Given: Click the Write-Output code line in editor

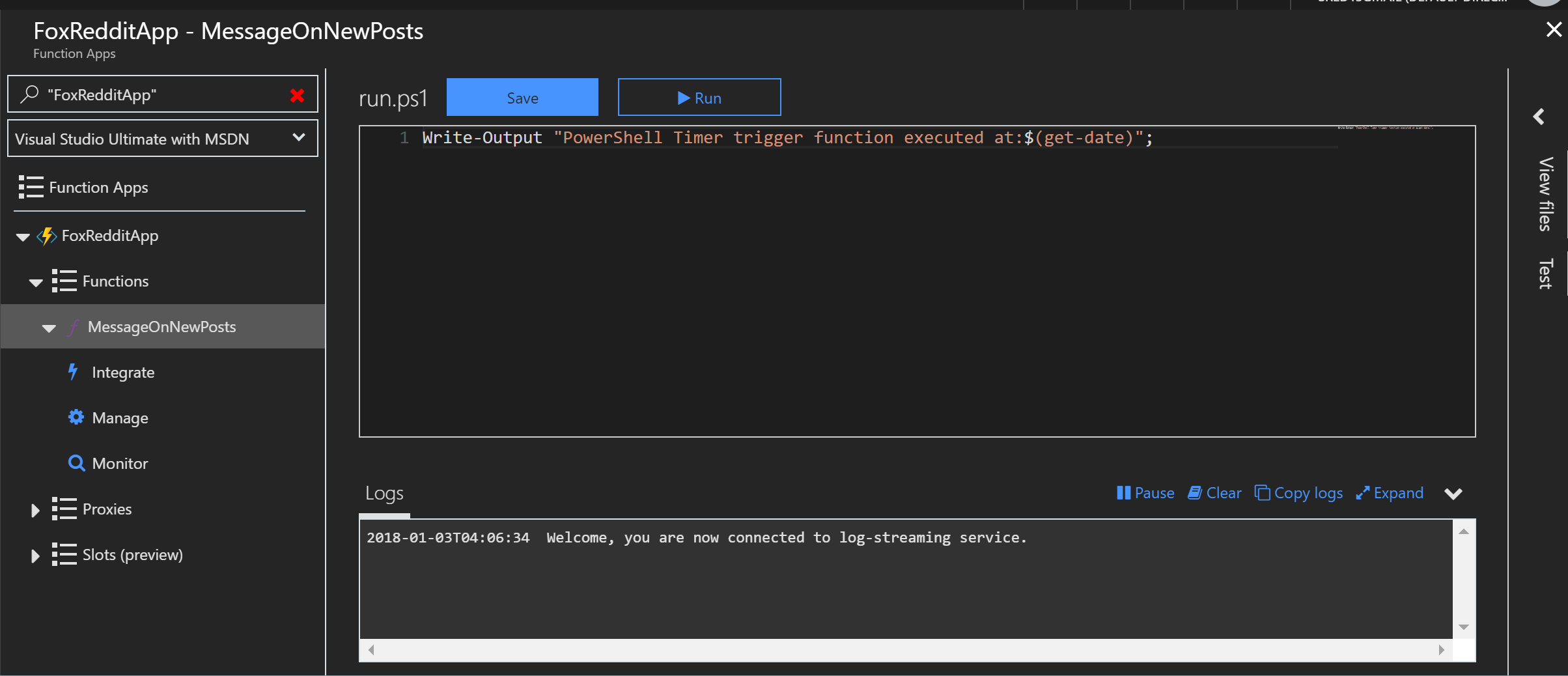Looking at the screenshot, I should pos(787,137).
